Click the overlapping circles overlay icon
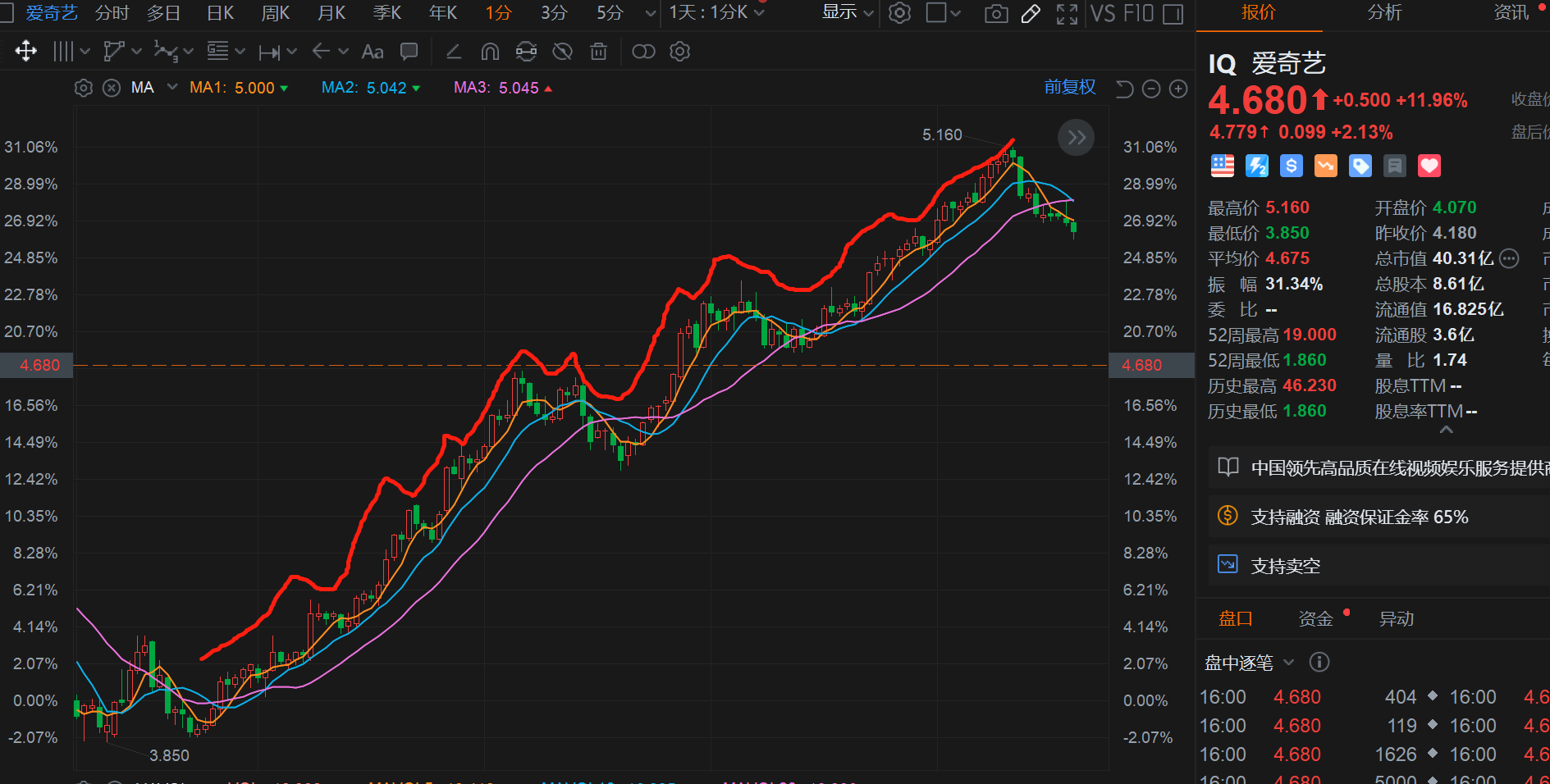1550x784 pixels. coord(643,52)
